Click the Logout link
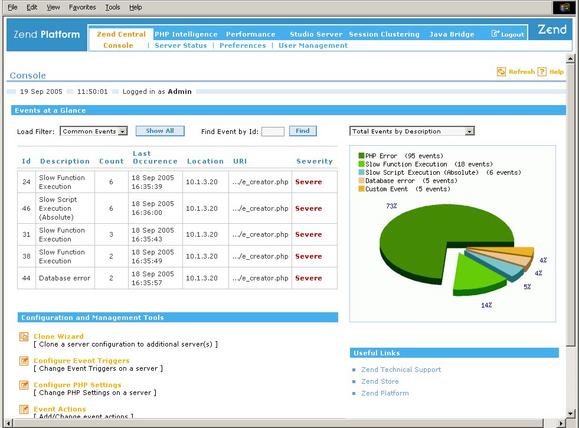 point(513,35)
